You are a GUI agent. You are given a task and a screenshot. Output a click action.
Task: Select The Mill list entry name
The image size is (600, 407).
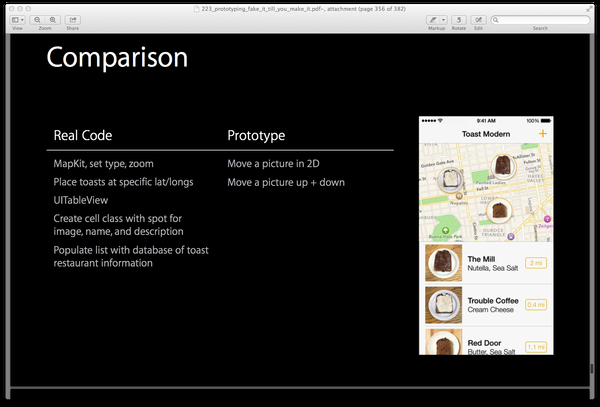pyautogui.click(x=481, y=259)
